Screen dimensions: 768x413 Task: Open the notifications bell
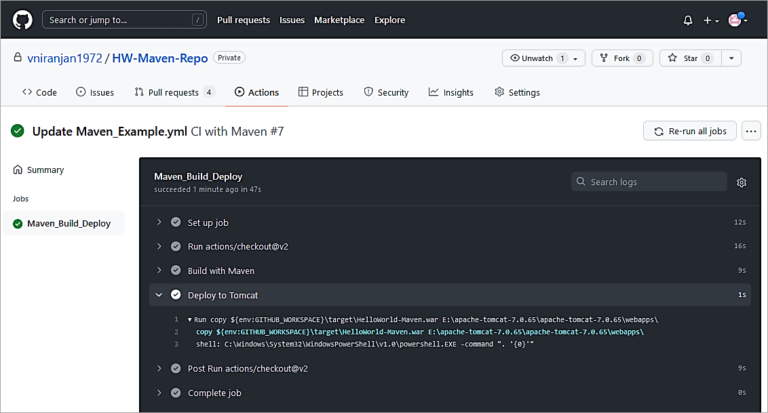[687, 20]
